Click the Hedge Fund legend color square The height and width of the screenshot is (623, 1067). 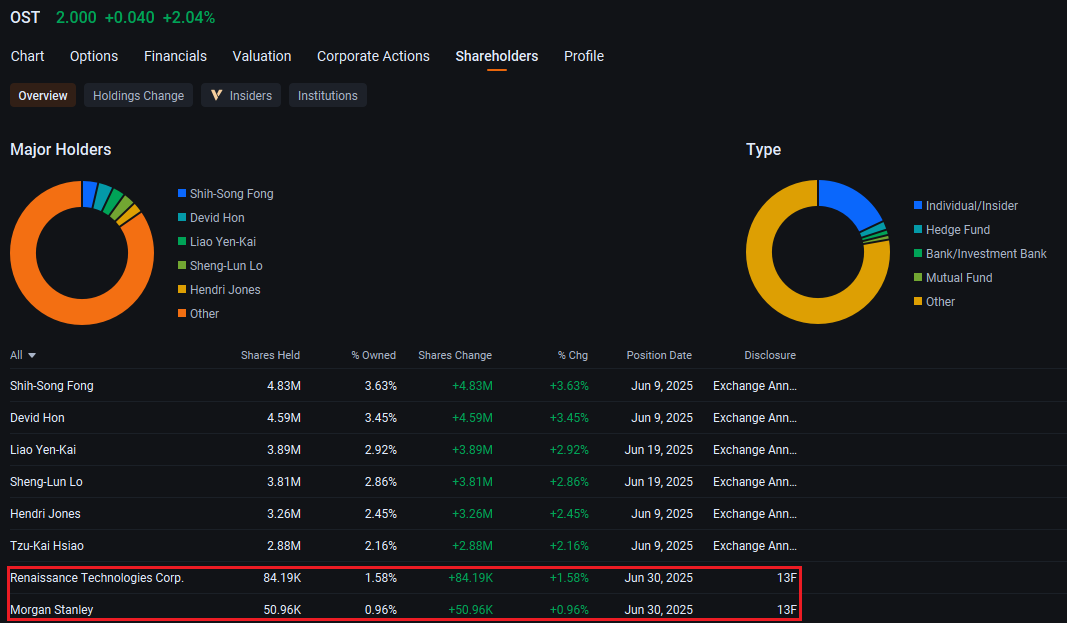pyautogui.click(x=918, y=230)
